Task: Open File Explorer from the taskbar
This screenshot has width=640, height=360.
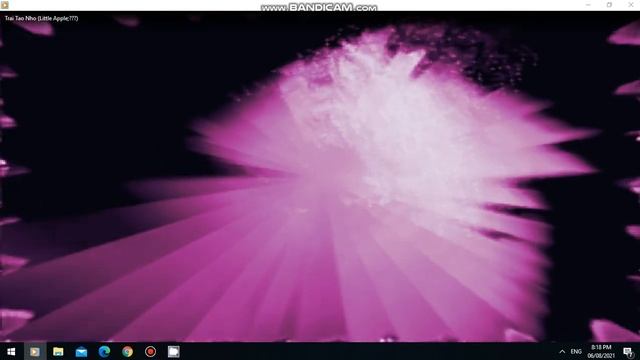Action: point(58,351)
